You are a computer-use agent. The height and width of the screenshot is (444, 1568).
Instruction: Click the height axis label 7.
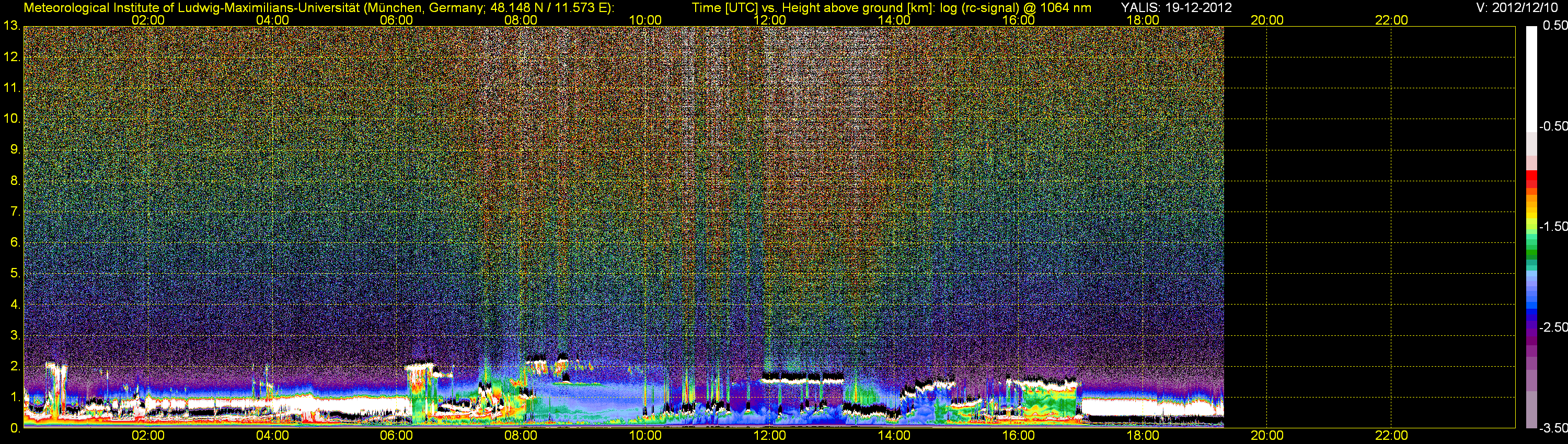pos(15,212)
